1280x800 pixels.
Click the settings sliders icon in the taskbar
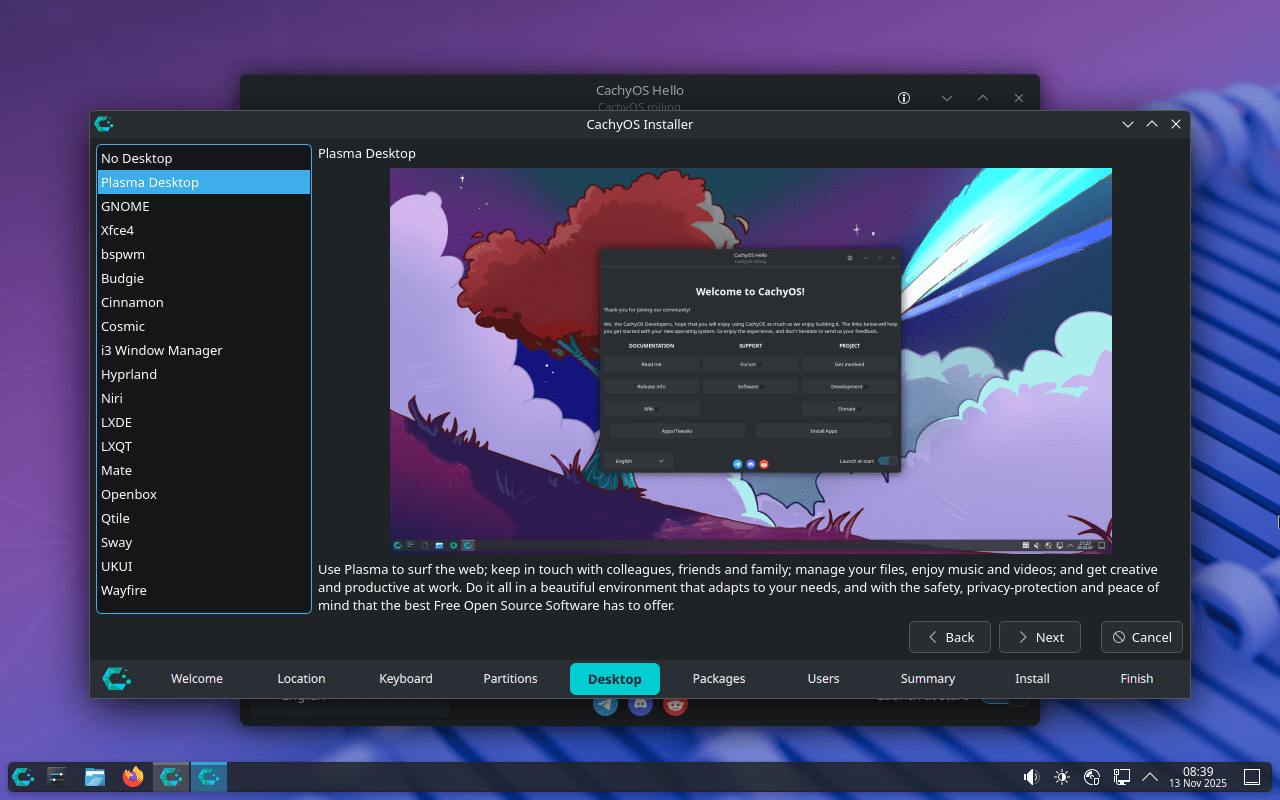click(56, 776)
